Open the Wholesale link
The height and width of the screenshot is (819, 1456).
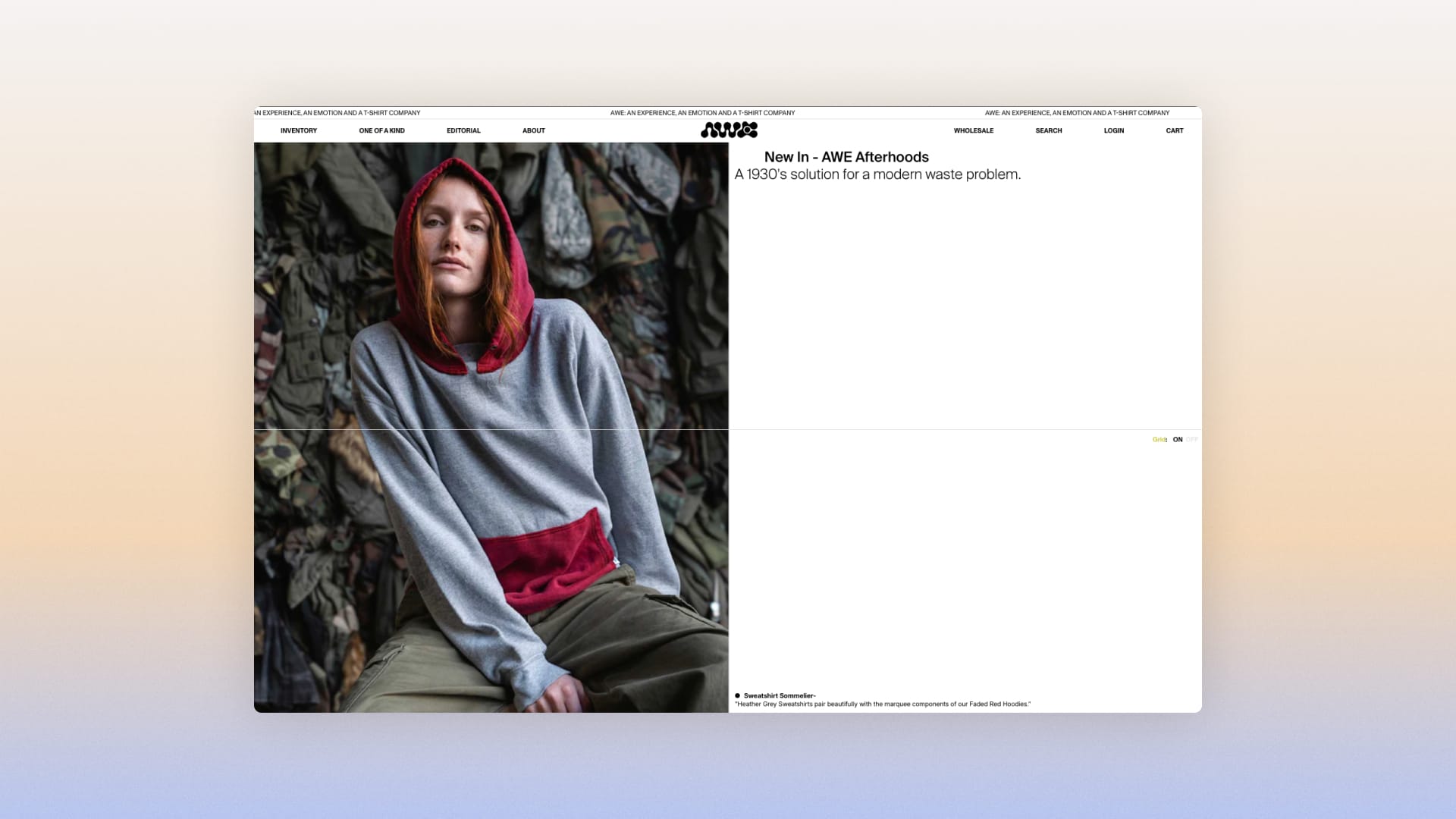click(x=973, y=130)
